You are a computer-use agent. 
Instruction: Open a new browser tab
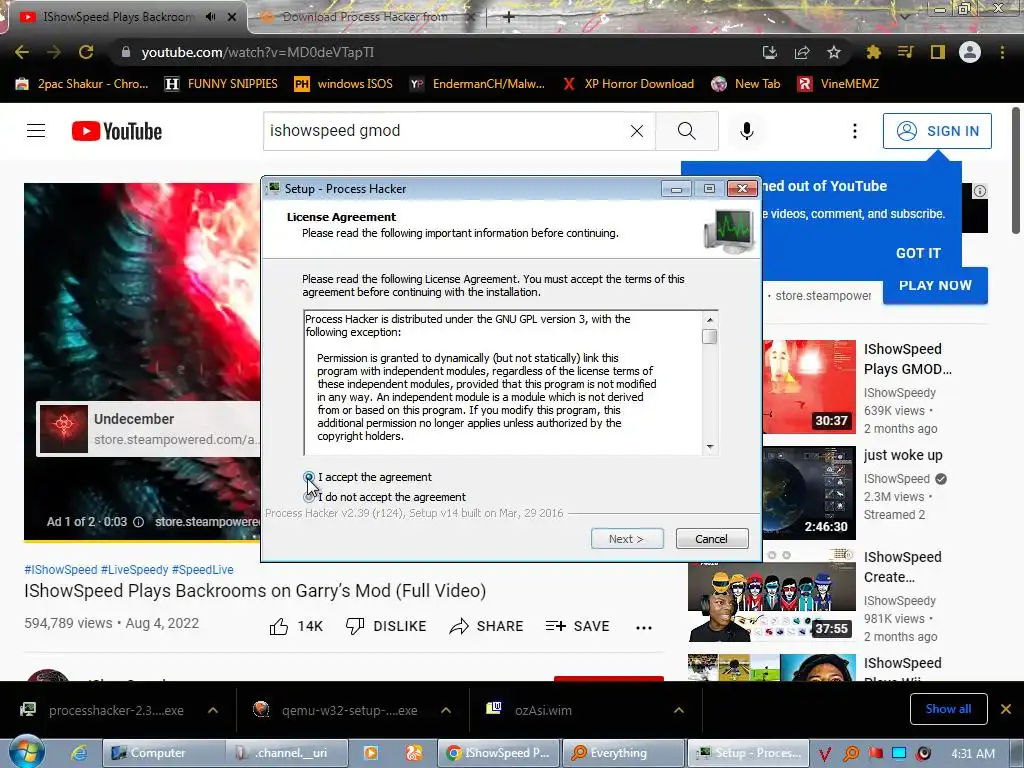509,17
